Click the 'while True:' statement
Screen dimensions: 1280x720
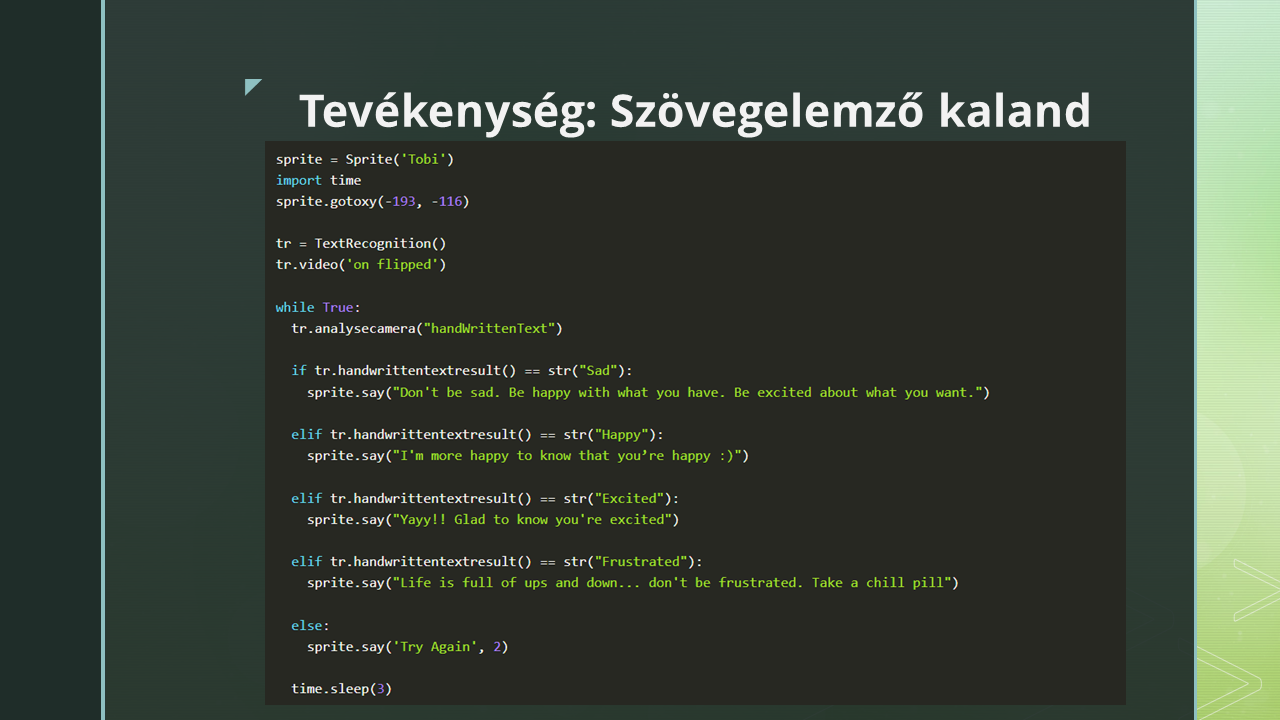317,307
